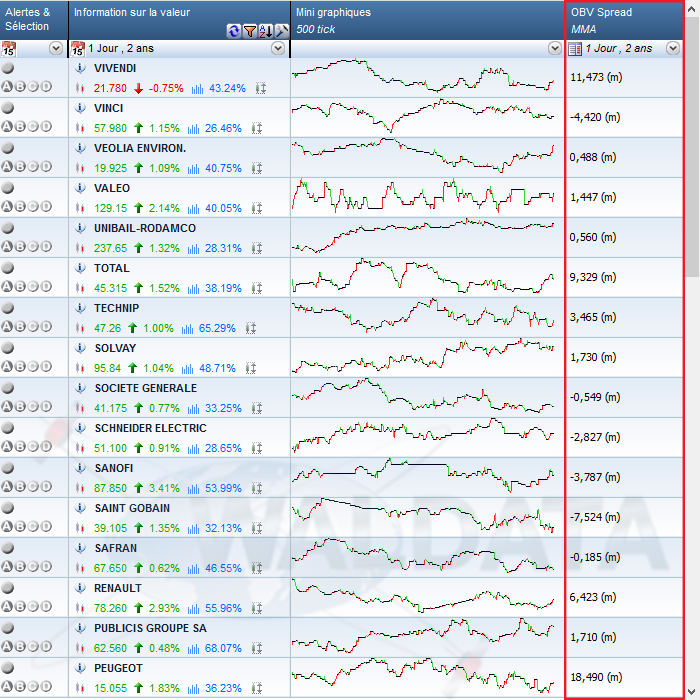This screenshot has height=700, width=700.
Task: Click TOTAL price 45.315
Action: tap(110, 288)
